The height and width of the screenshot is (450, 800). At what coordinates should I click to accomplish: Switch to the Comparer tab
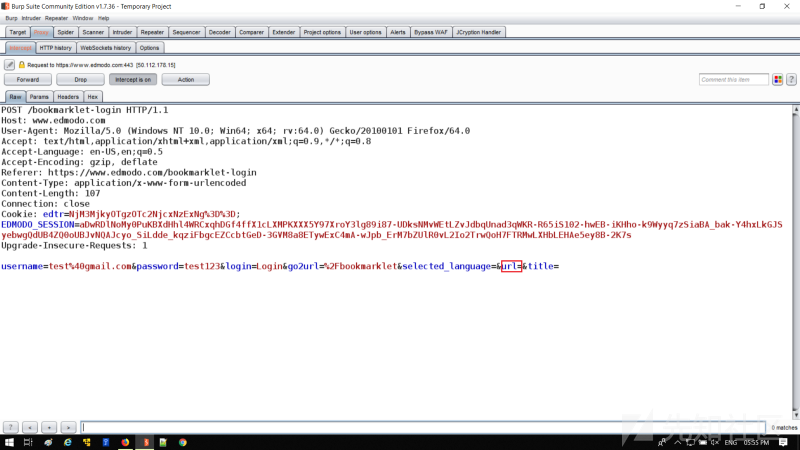[x=251, y=32]
